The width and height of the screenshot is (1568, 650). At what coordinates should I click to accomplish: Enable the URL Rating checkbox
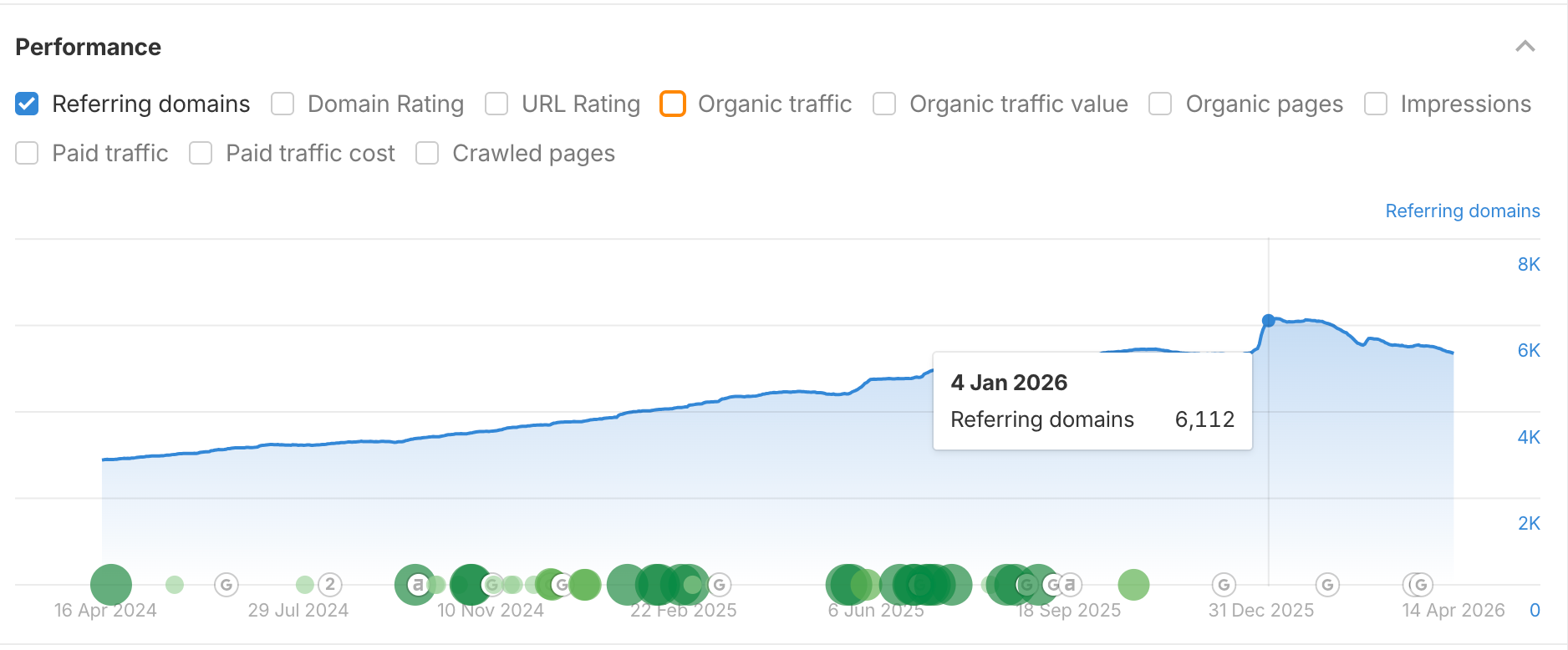496,104
